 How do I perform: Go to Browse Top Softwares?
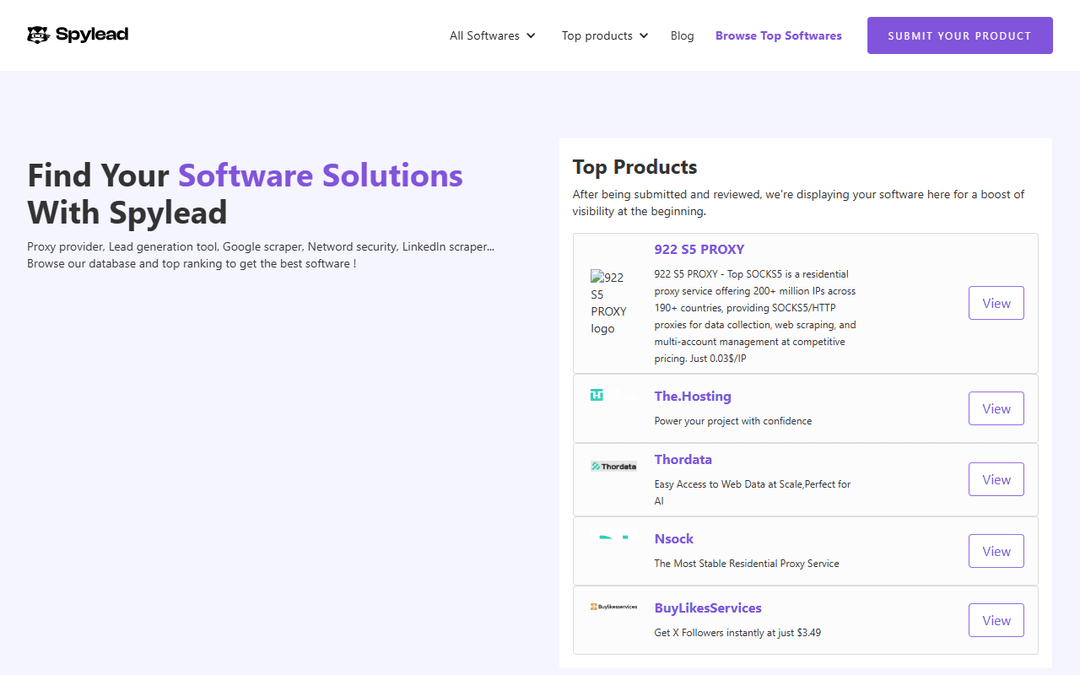[778, 36]
